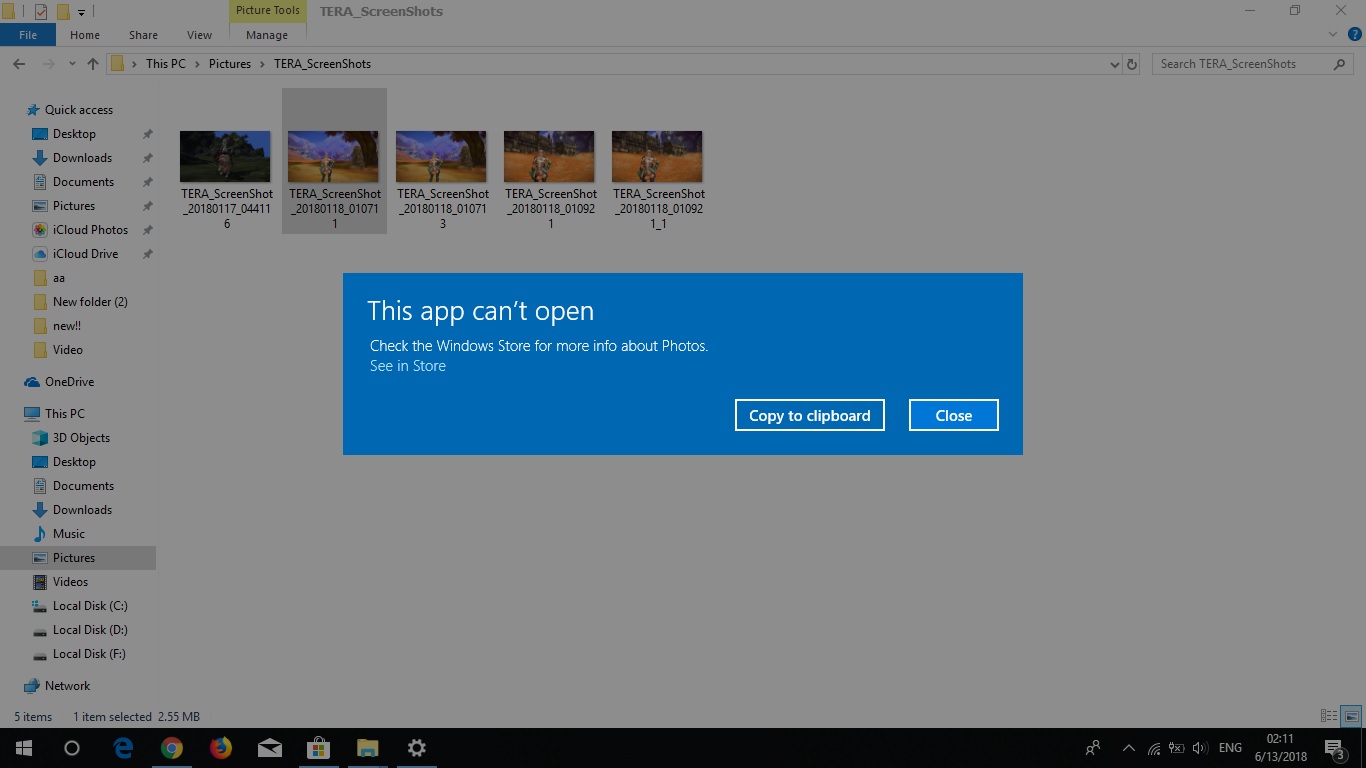Open Settings gear on the taskbar
The width and height of the screenshot is (1366, 768).
(x=417, y=748)
